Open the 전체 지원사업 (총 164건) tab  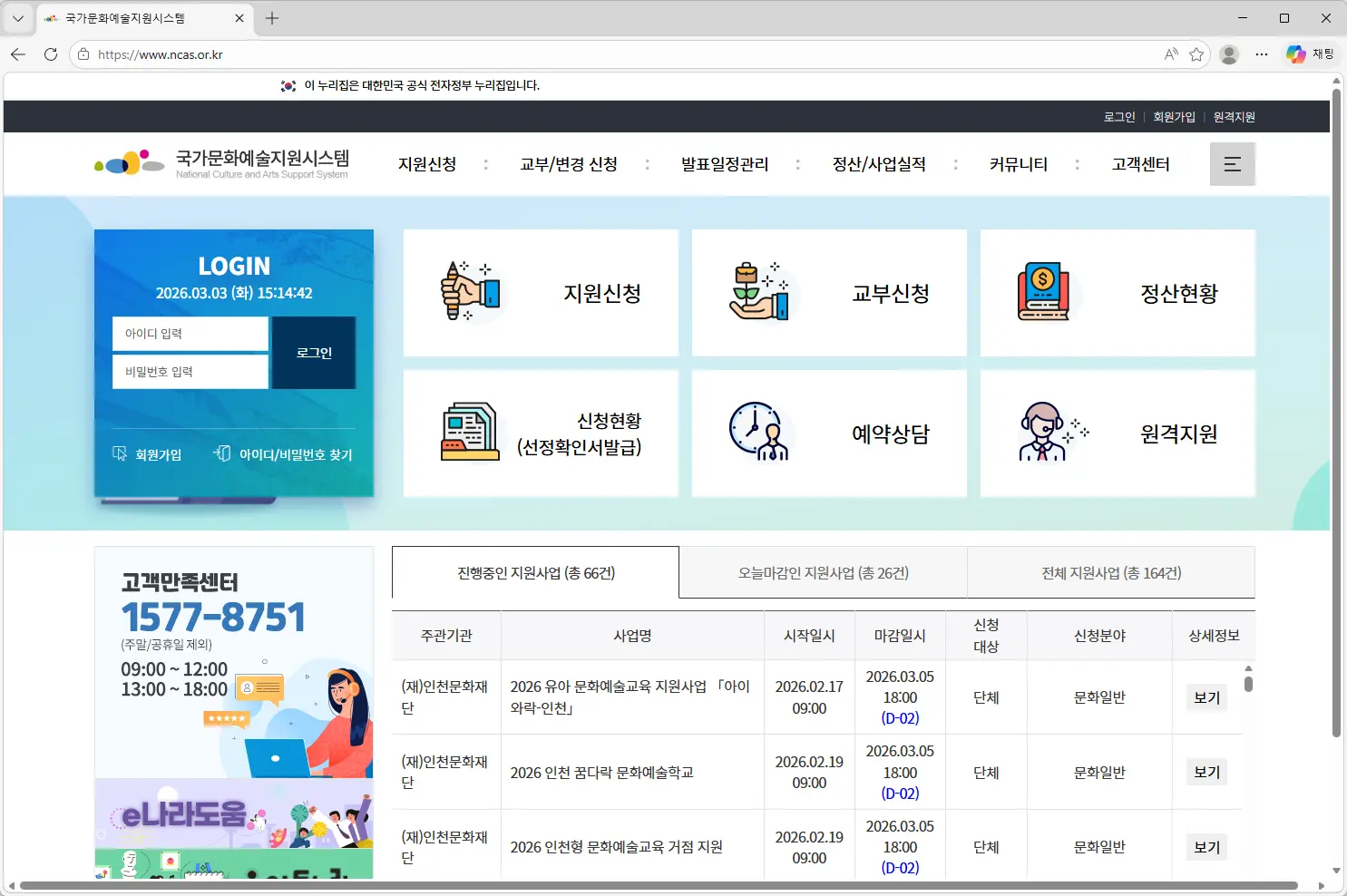point(1111,572)
